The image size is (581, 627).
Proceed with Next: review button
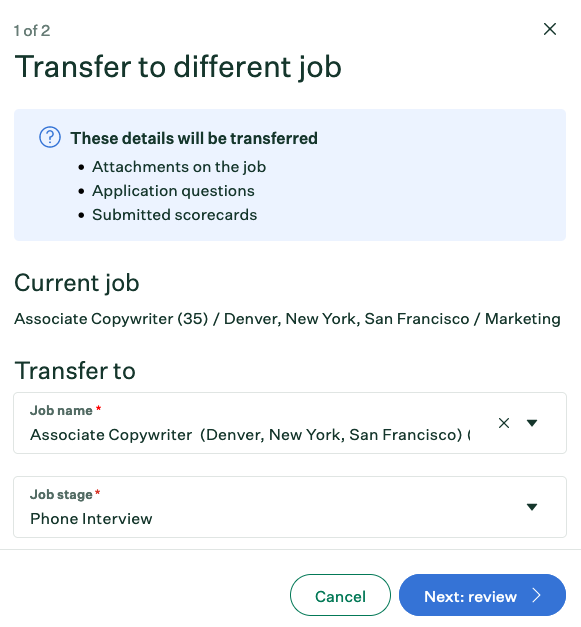pyautogui.click(x=482, y=595)
